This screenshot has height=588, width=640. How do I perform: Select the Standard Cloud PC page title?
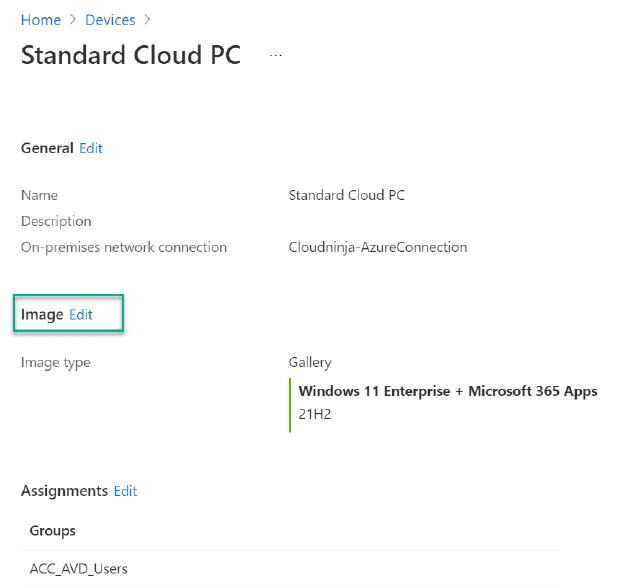pos(131,55)
